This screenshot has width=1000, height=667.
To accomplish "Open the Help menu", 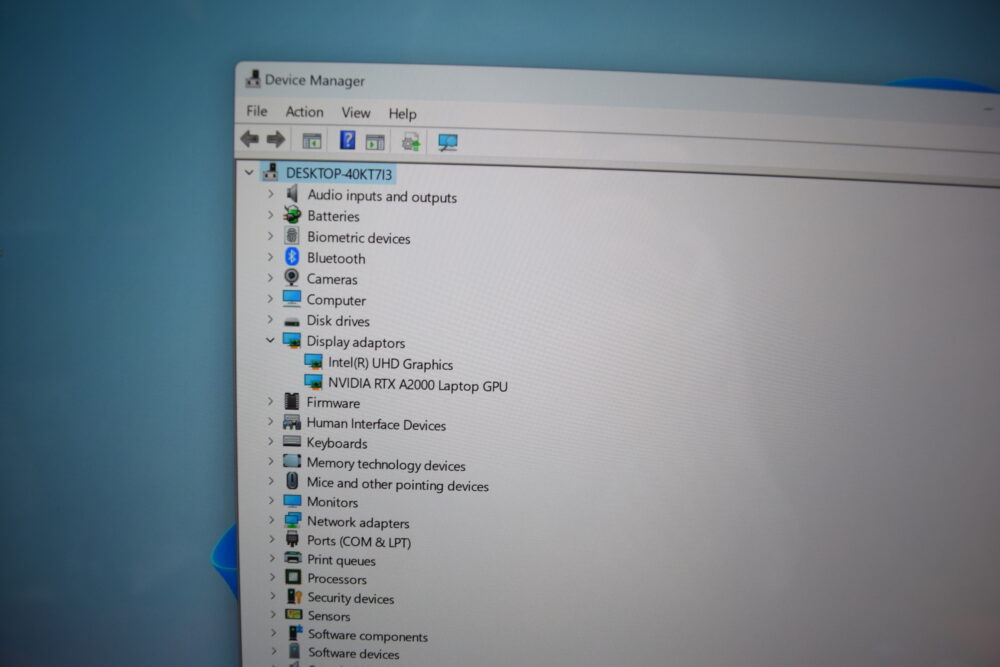I will [402, 114].
